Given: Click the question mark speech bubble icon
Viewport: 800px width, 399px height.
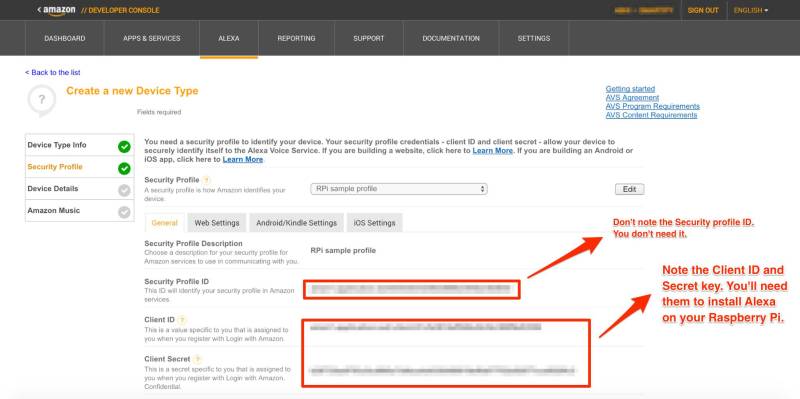Looking at the screenshot, I should [41, 100].
